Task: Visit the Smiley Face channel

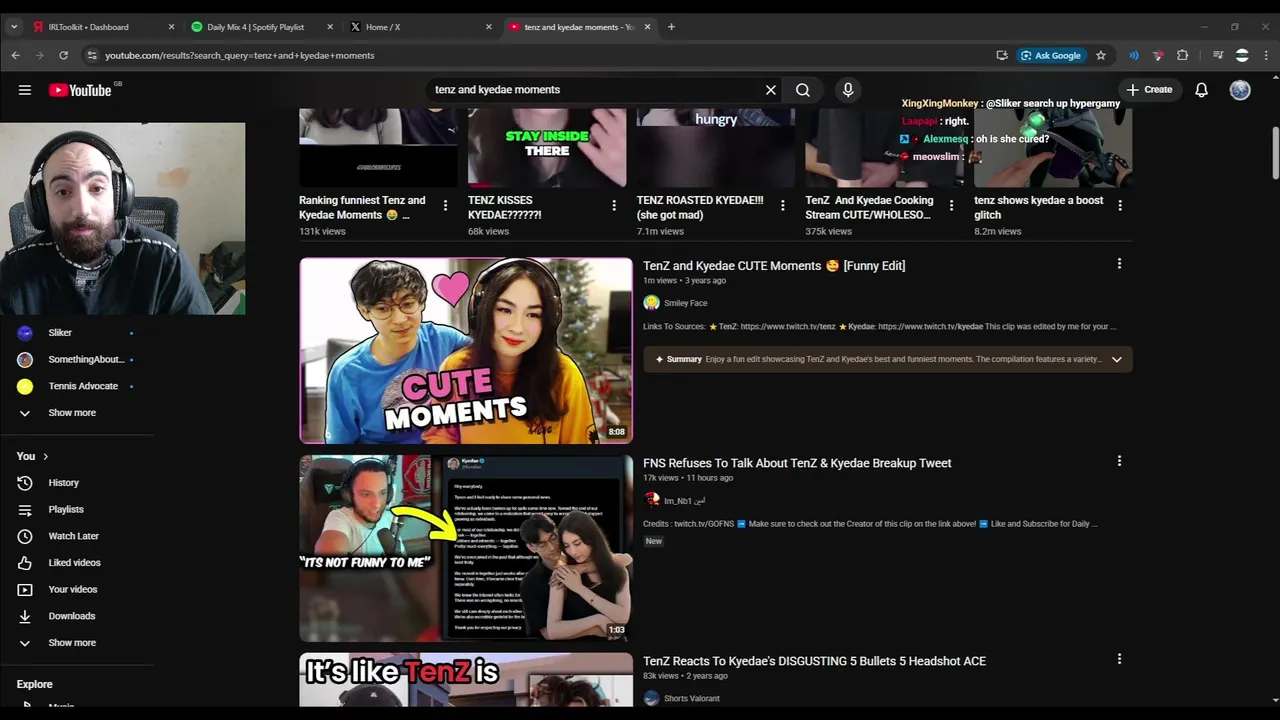Action: pos(685,303)
